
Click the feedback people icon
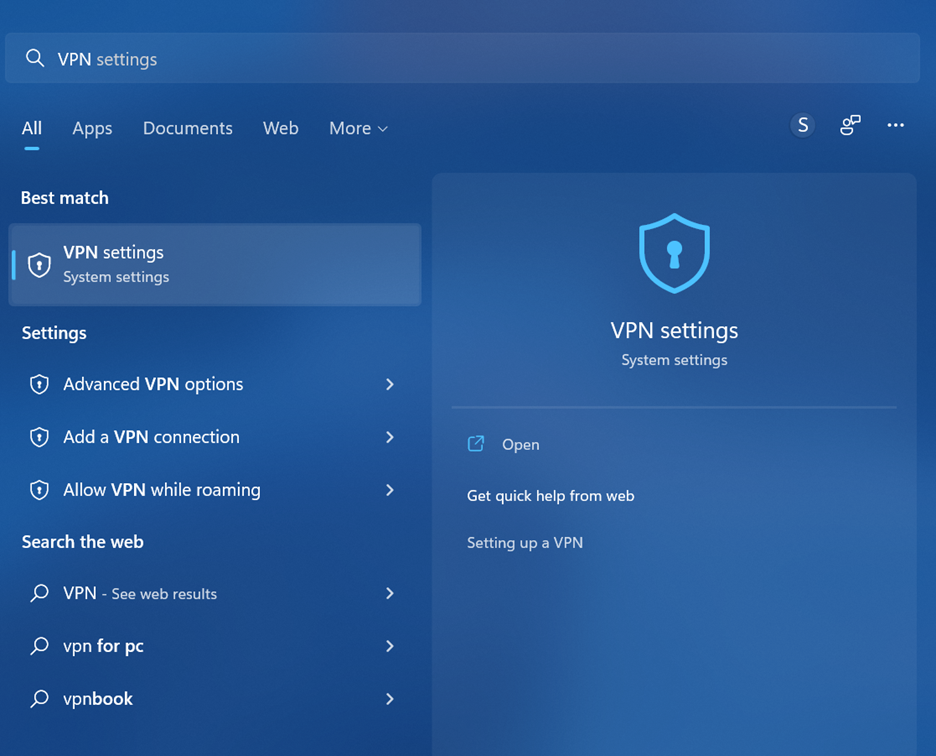pyautogui.click(x=850, y=125)
